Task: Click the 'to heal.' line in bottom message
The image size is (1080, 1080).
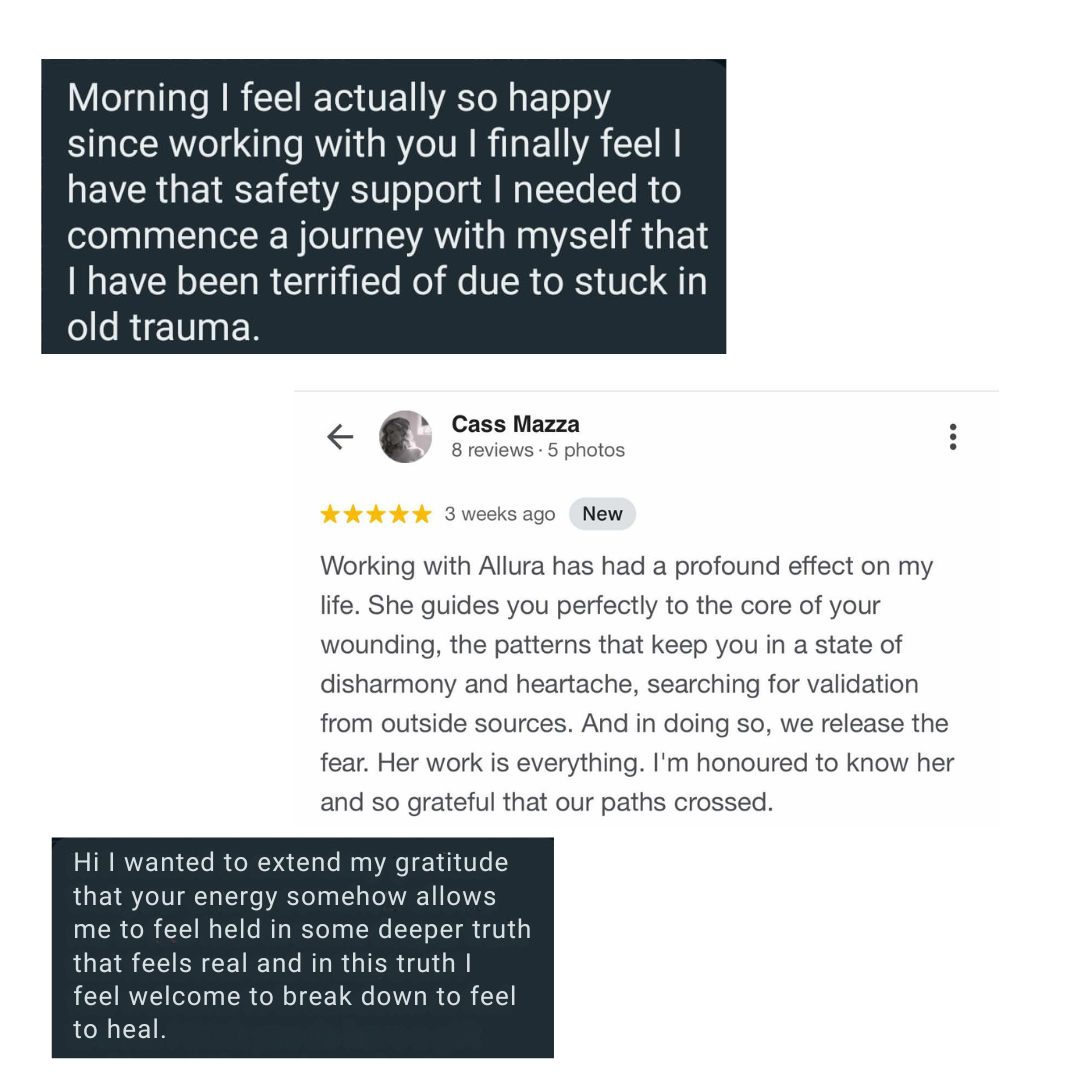Action: tap(120, 1029)
